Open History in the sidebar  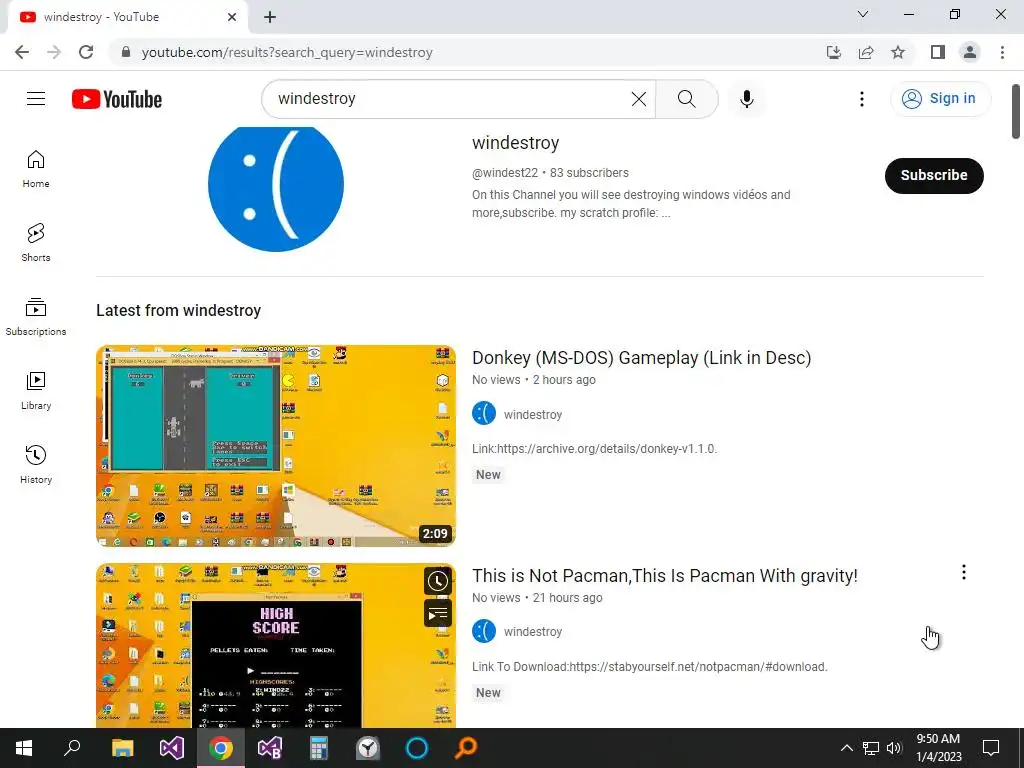click(x=36, y=464)
